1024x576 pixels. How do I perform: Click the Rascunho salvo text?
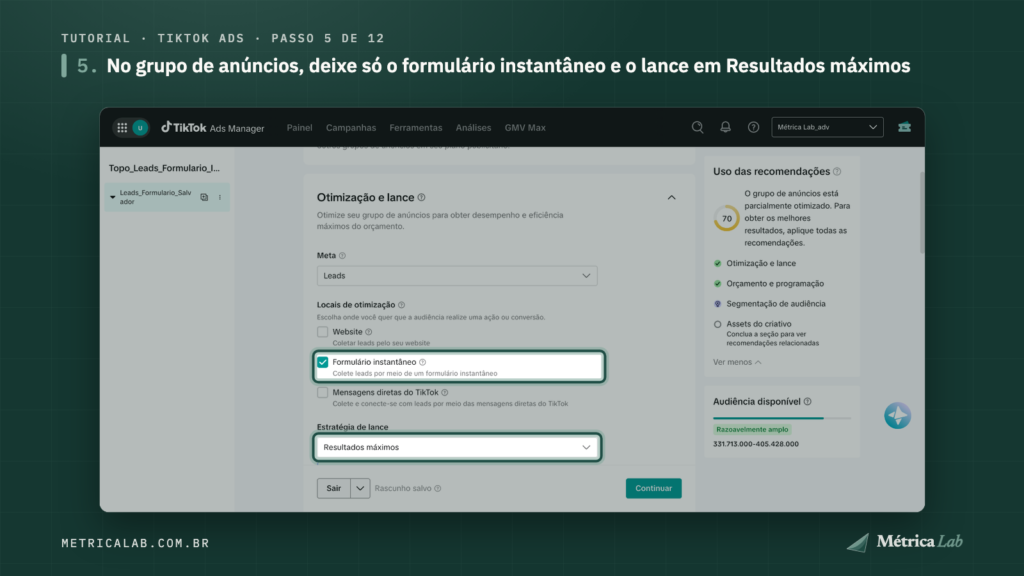[x=403, y=488]
